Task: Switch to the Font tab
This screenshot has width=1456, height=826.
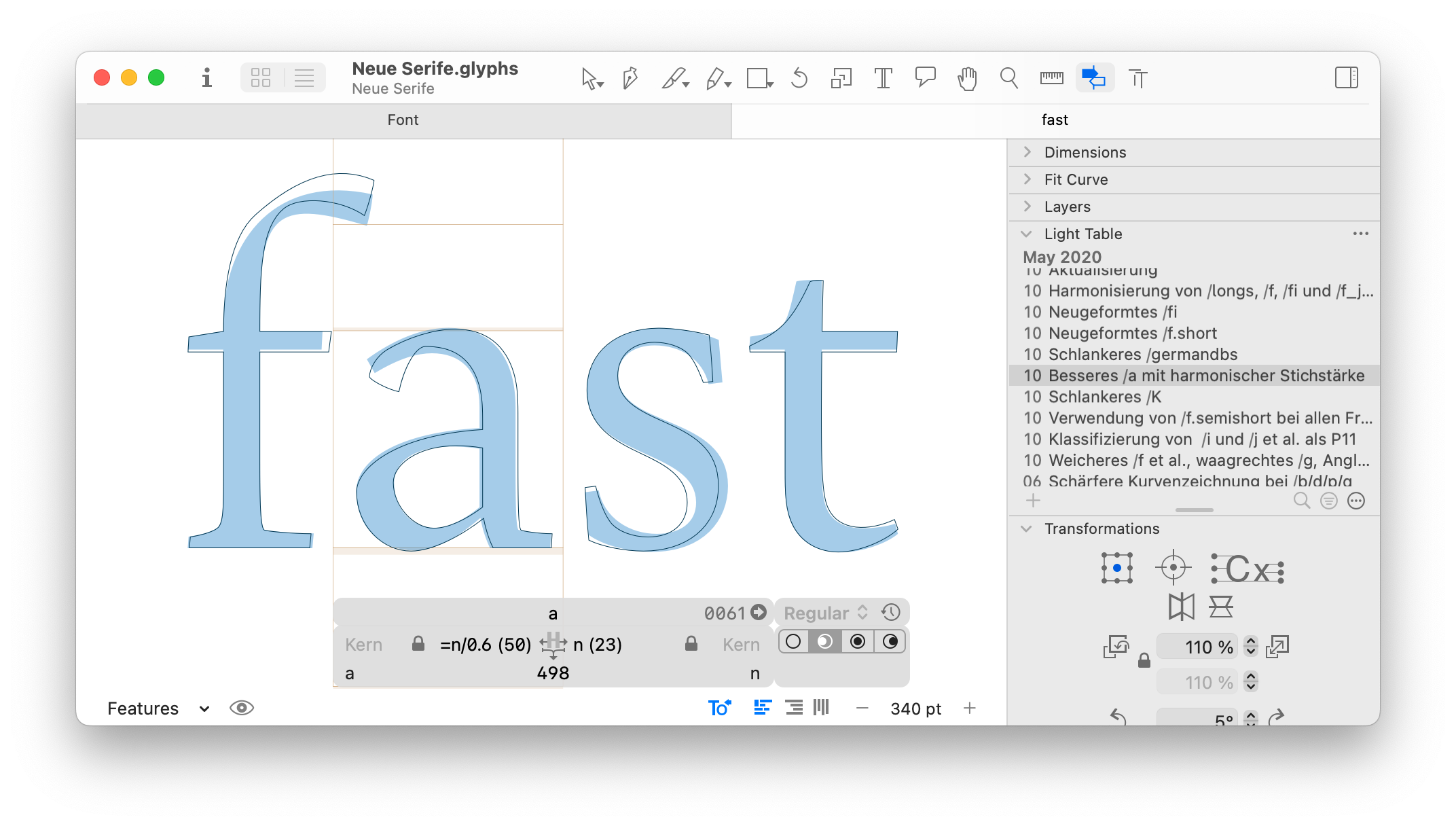Action: 403,120
